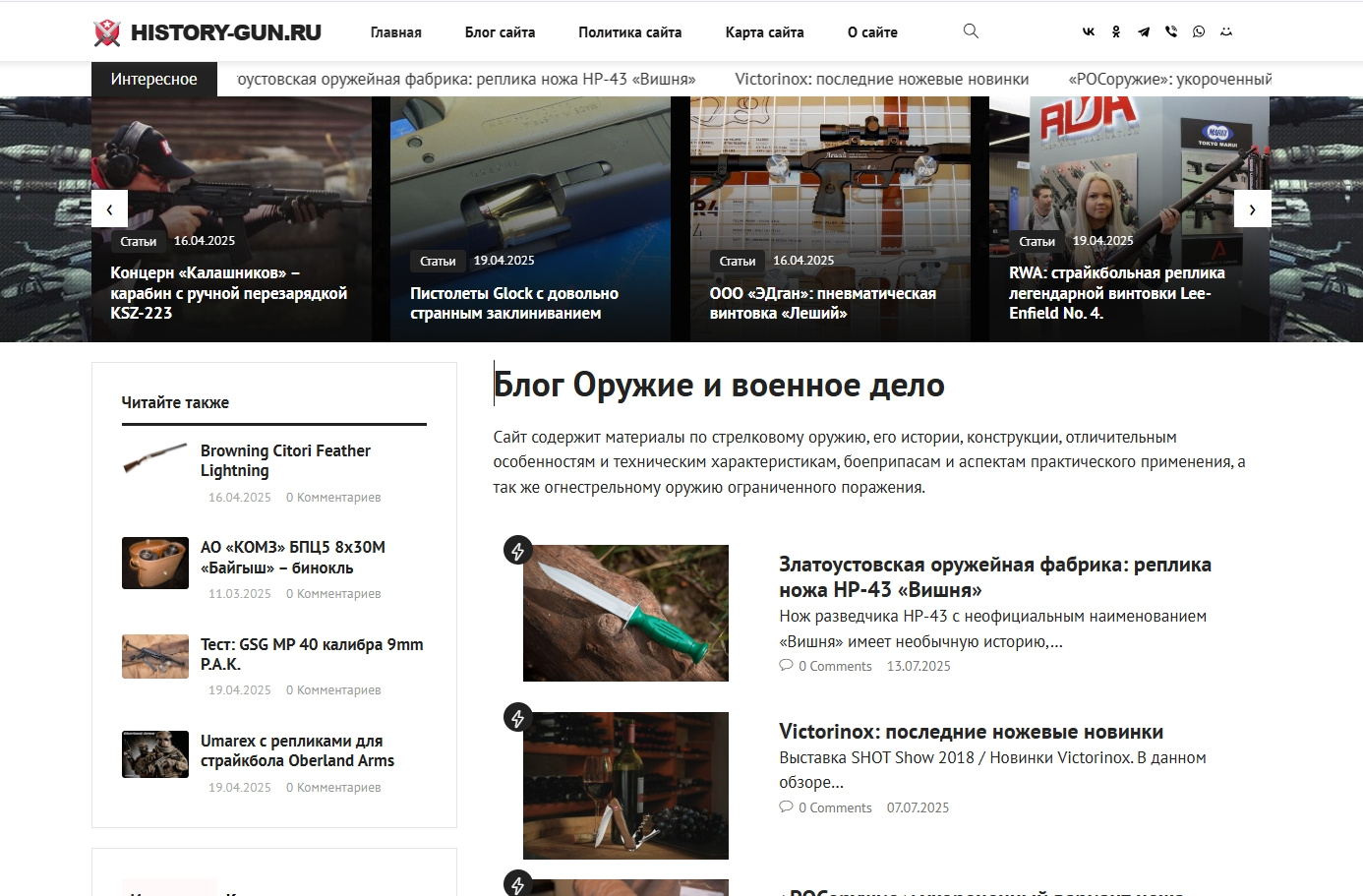The image size is (1363, 896).
Task: Click the Читайте также sidebar heading
Action: click(x=175, y=402)
